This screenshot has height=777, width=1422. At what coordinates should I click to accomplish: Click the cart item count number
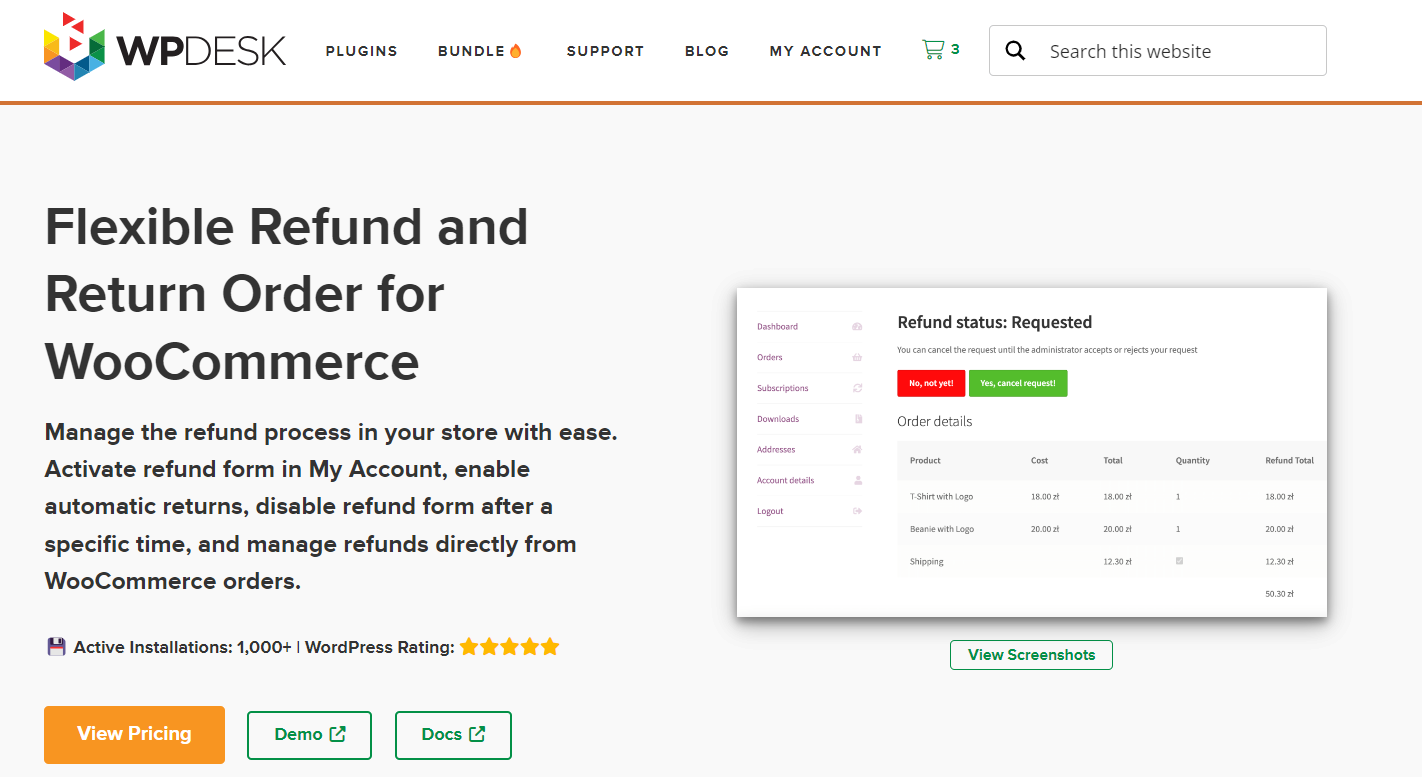(956, 49)
